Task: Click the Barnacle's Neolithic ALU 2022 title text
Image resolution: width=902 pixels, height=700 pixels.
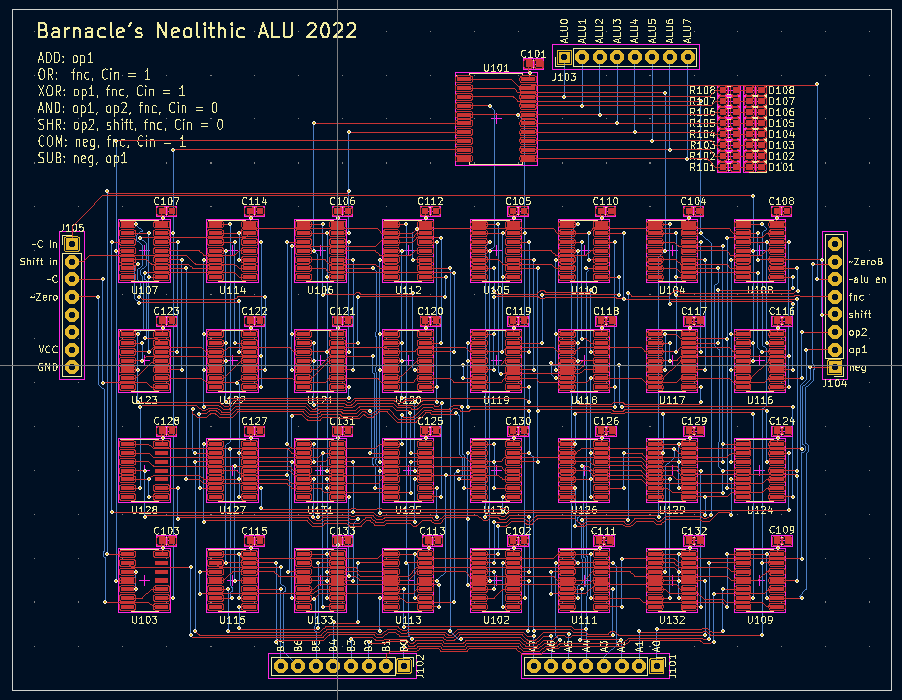Action: click(196, 32)
